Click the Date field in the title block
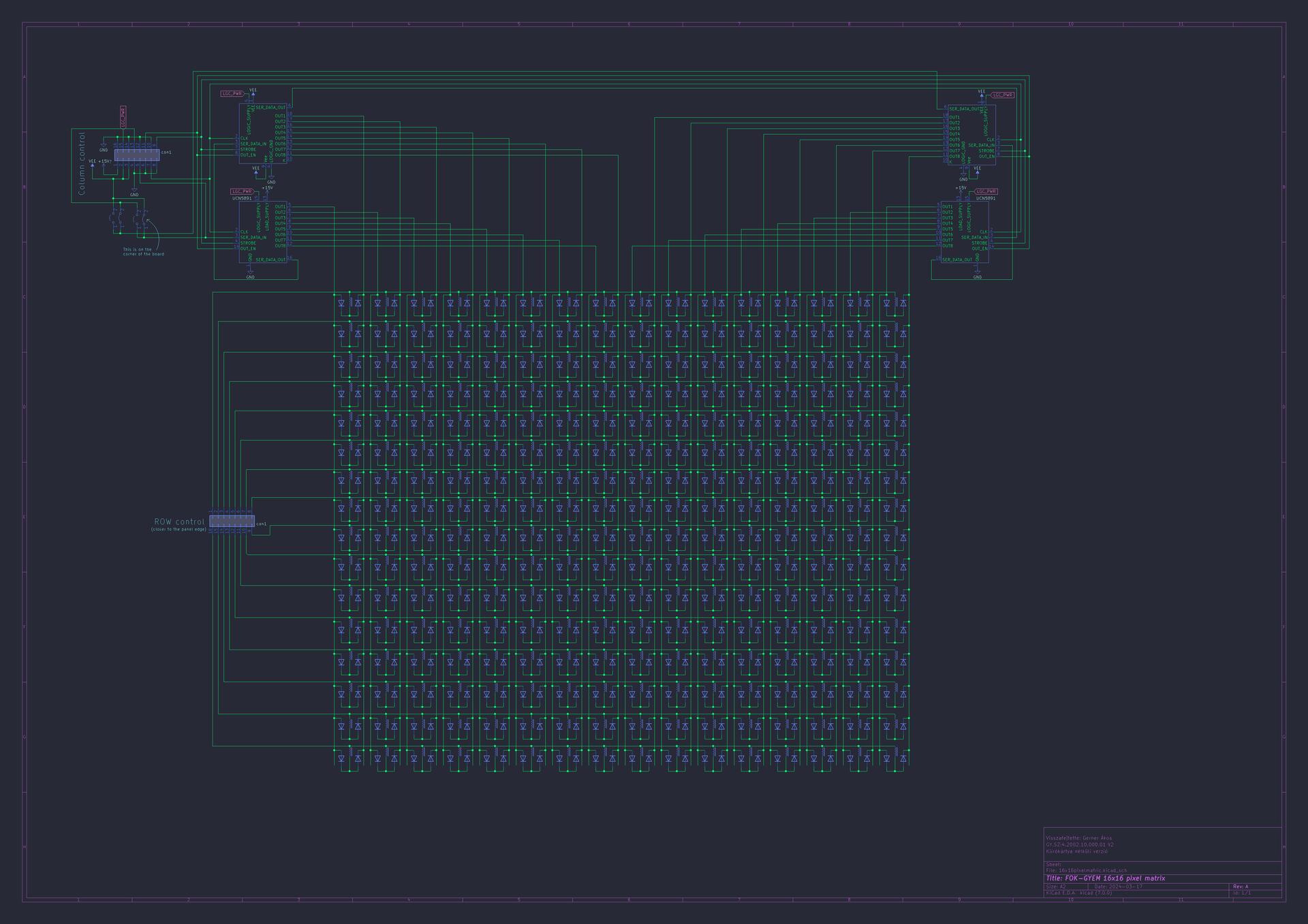Image resolution: width=1308 pixels, height=924 pixels. coord(1119,887)
